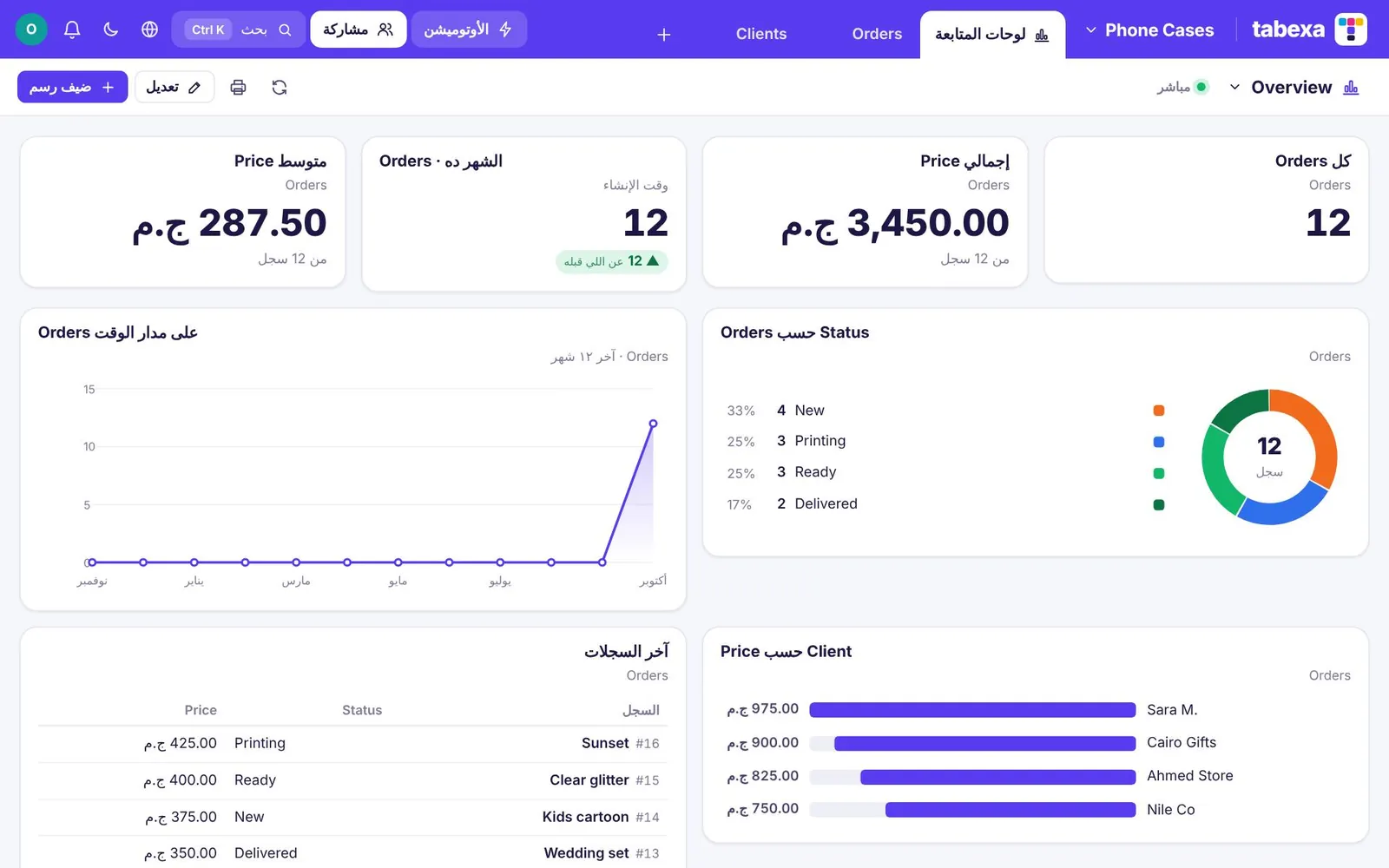Image resolution: width=1389 pixels, height=868 pixels.
Task: Expand the Phone Cases workspace dropdown
Action: point(1149,30)
